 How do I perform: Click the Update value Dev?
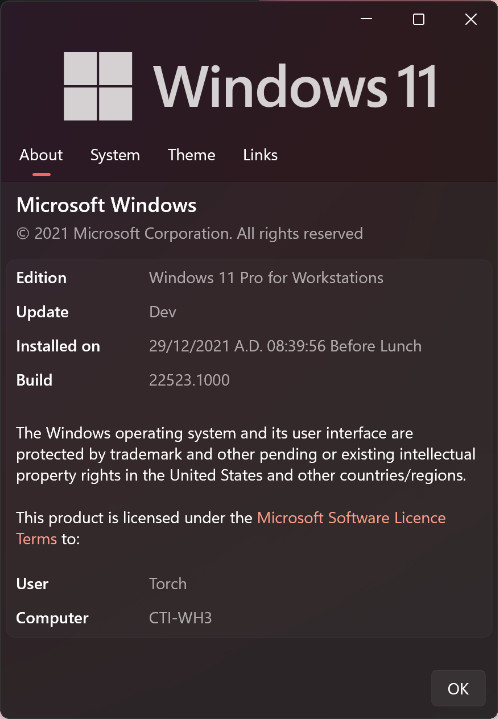(x=162, y=312)
